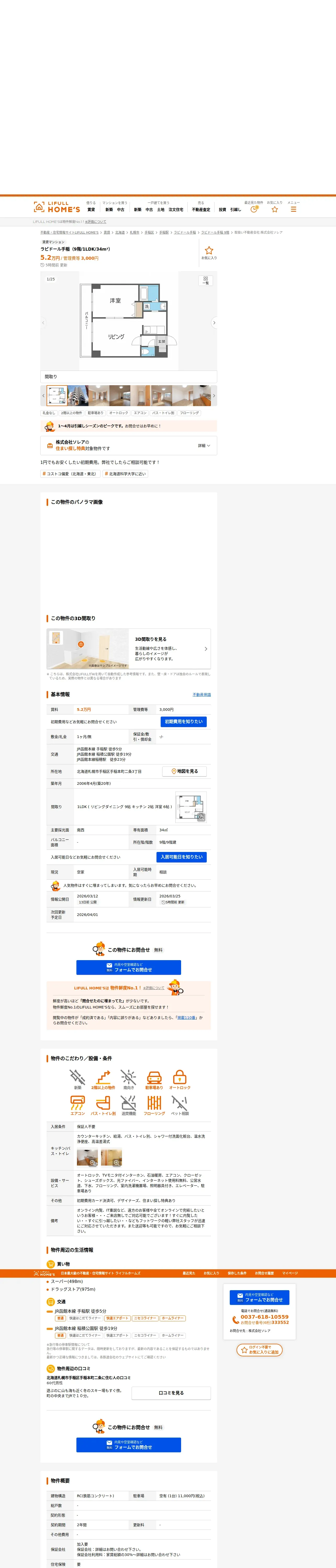336x1568 pixels.
Task: Click 初期費用を知りたい button
Action: pos(183,722)
